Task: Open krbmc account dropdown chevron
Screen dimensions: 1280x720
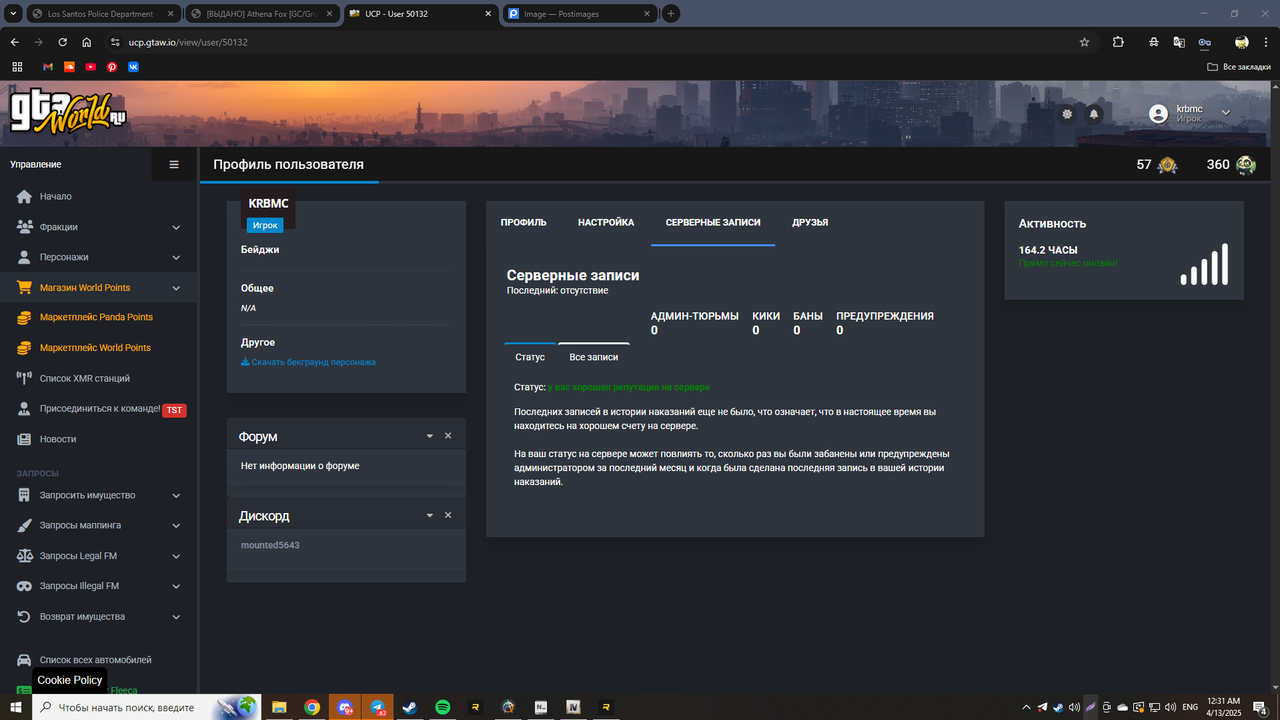Action: (x=1226, y=113)
